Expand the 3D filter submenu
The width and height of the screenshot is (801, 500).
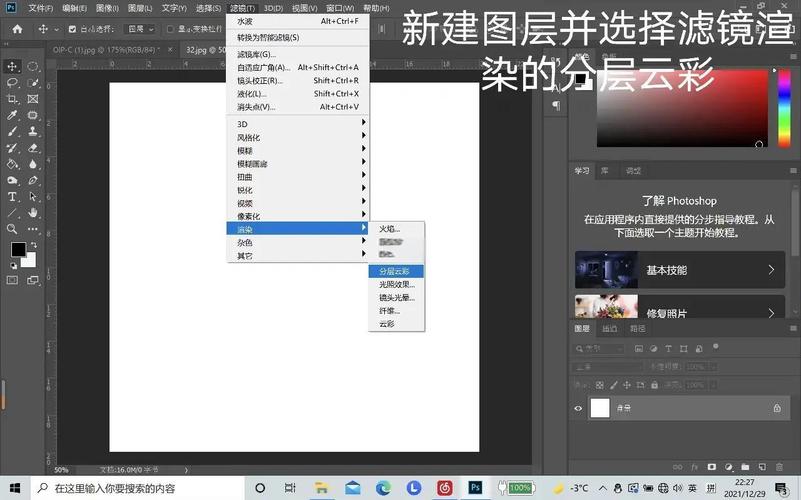tap(297, 124)
